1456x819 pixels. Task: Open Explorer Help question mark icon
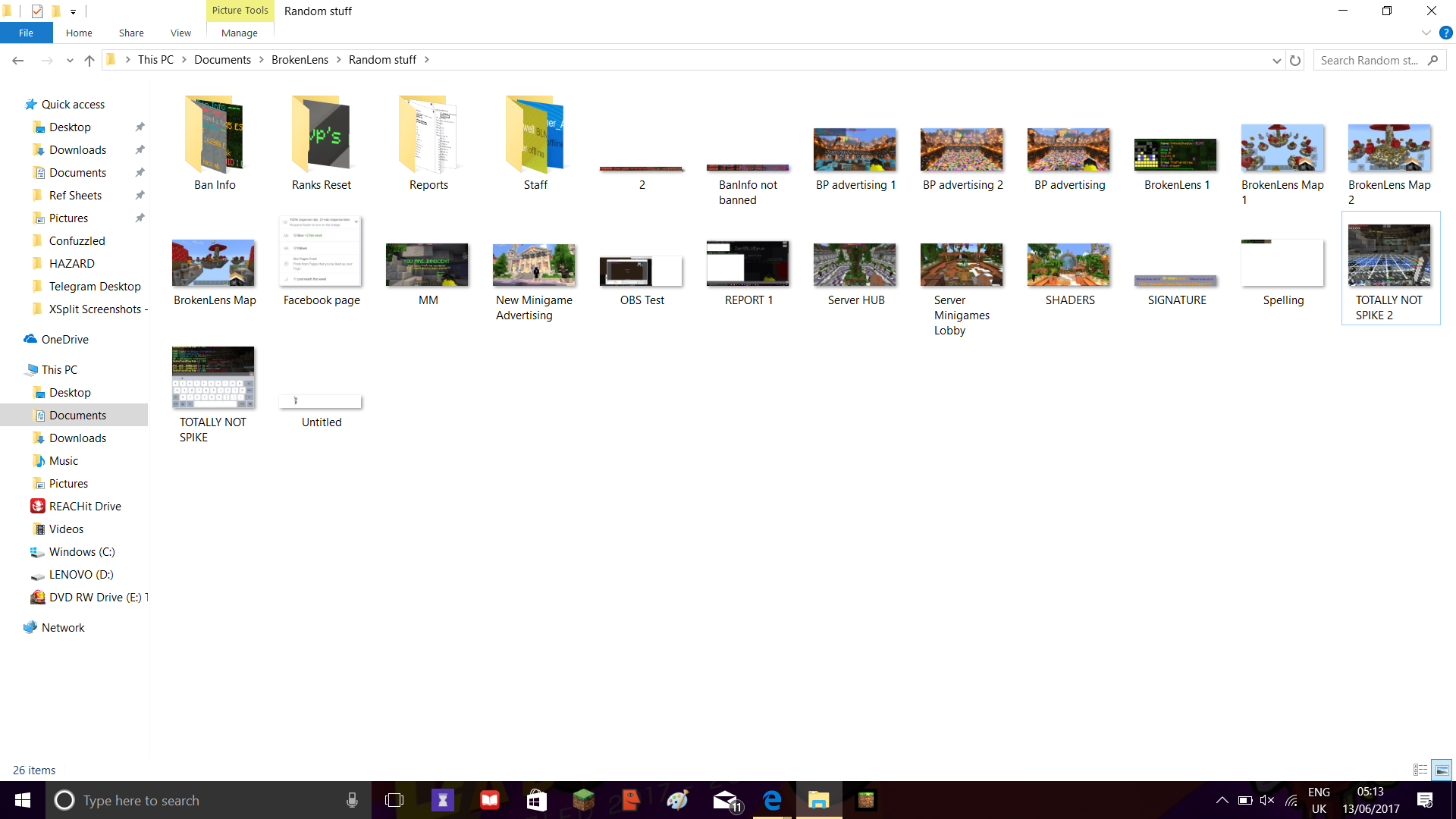coord(1445,33)
